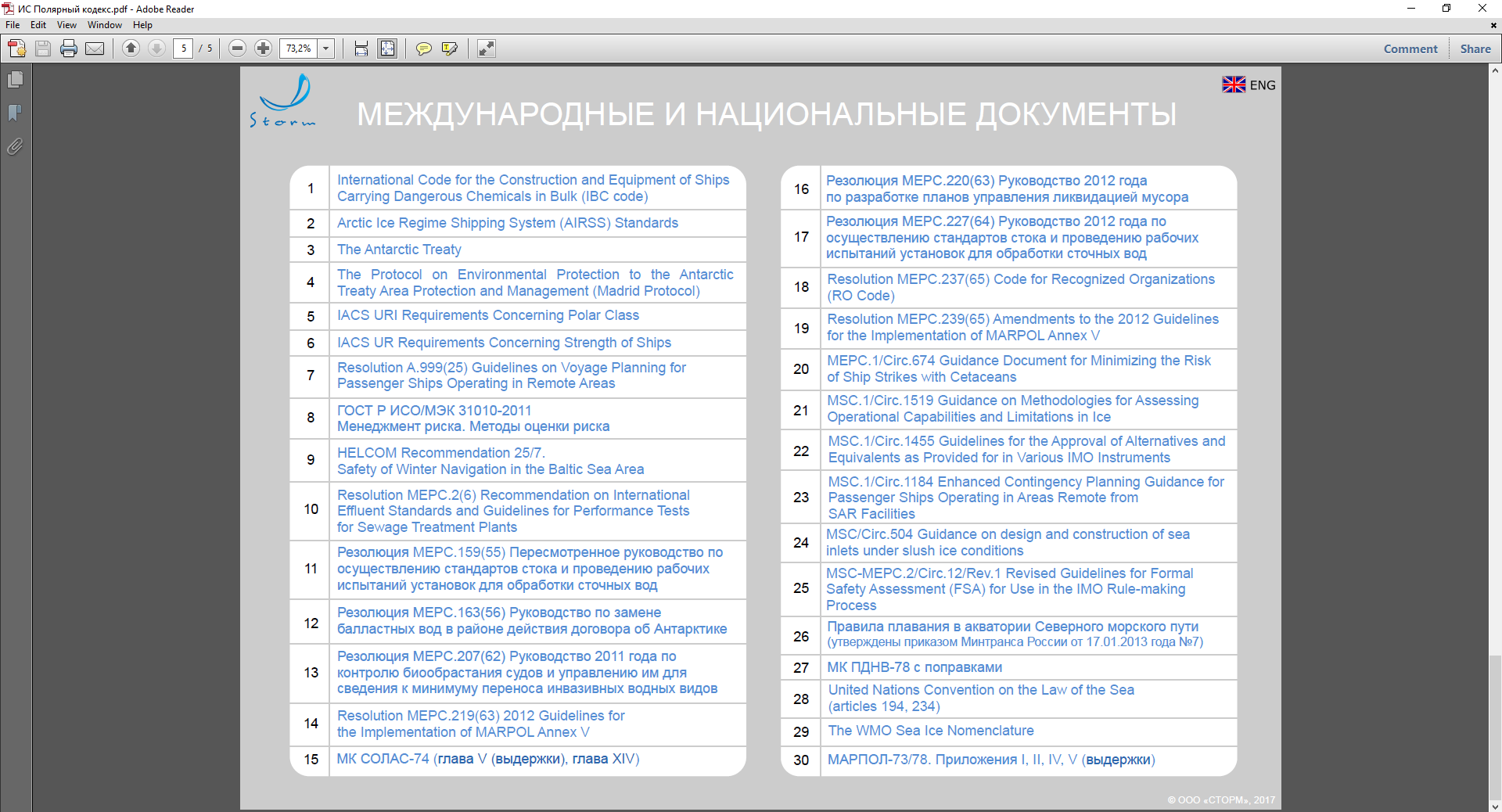Open MEPC.1/Circ.674 Cetaceans guidance link
The width and height of the screenshot is (1502, 812).
coord(1019,368)
